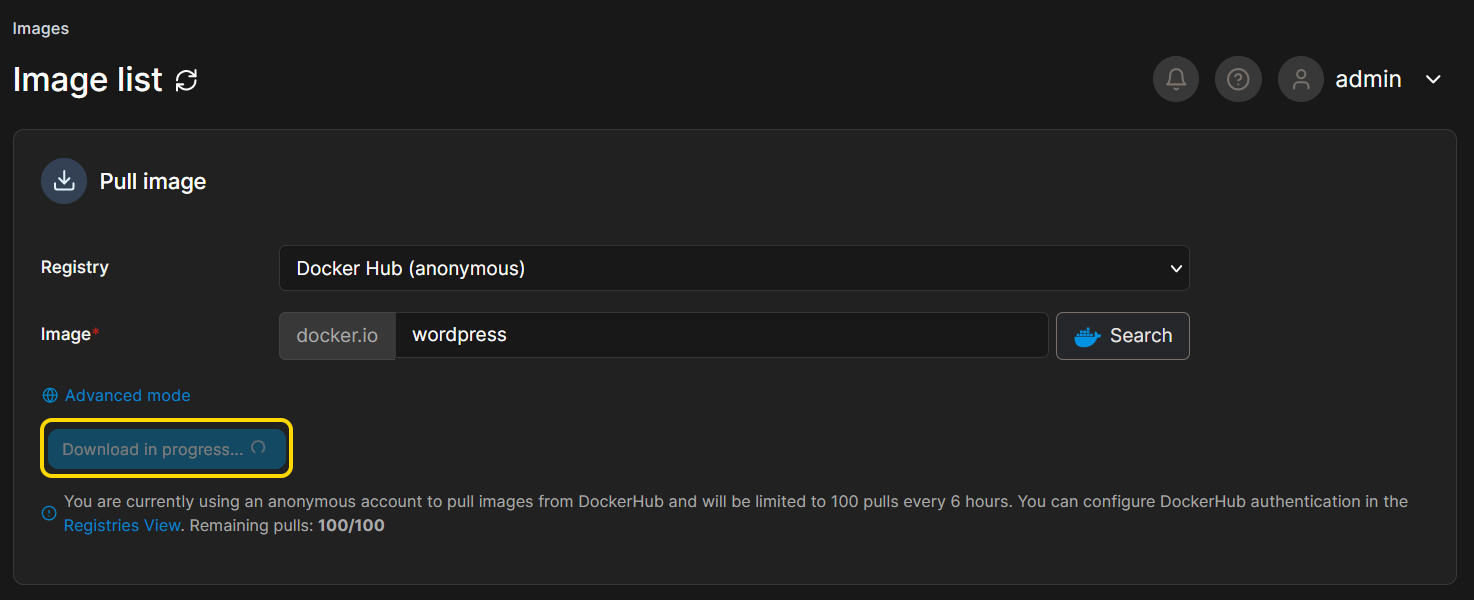Click the Registry field label
Viewport: 1474px width, 600px height.
75,267
